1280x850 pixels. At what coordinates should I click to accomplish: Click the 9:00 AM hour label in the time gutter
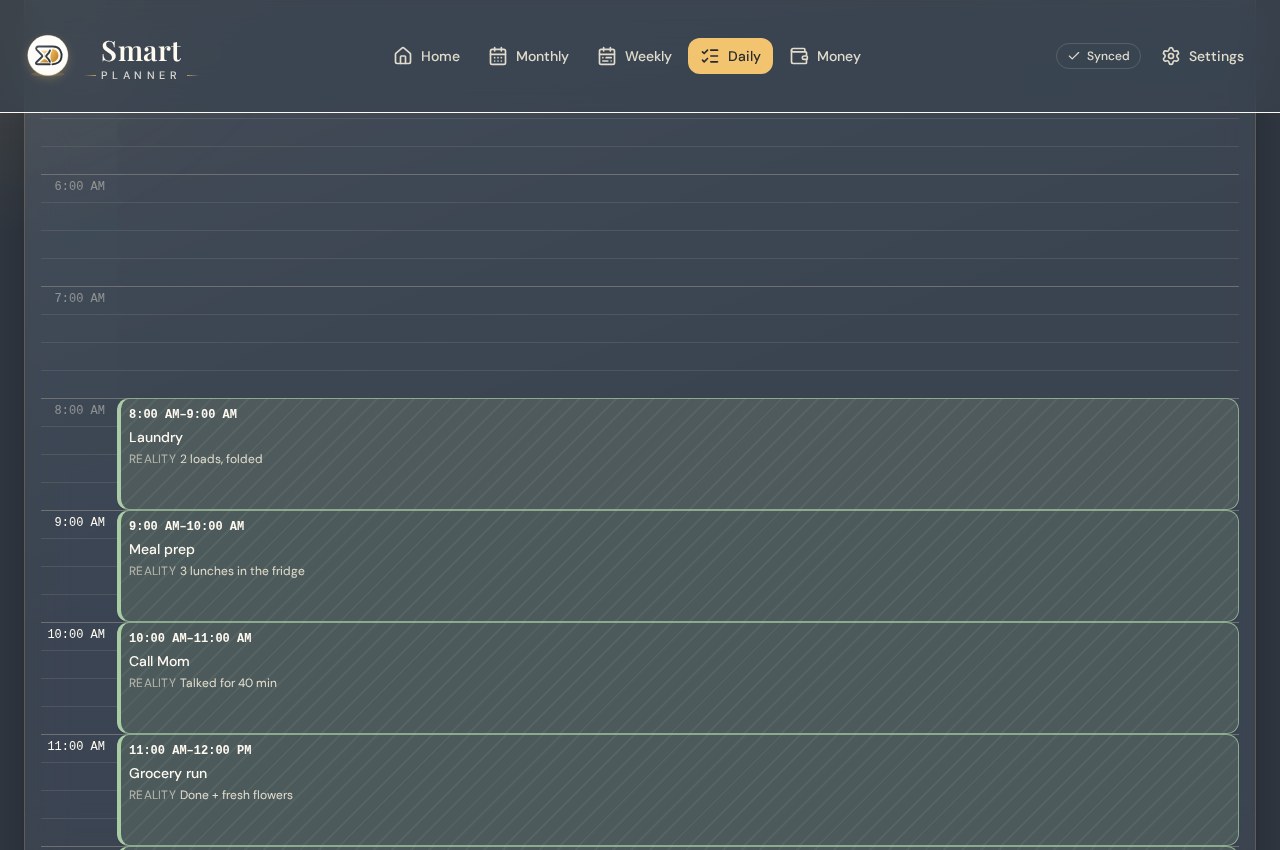80,522
